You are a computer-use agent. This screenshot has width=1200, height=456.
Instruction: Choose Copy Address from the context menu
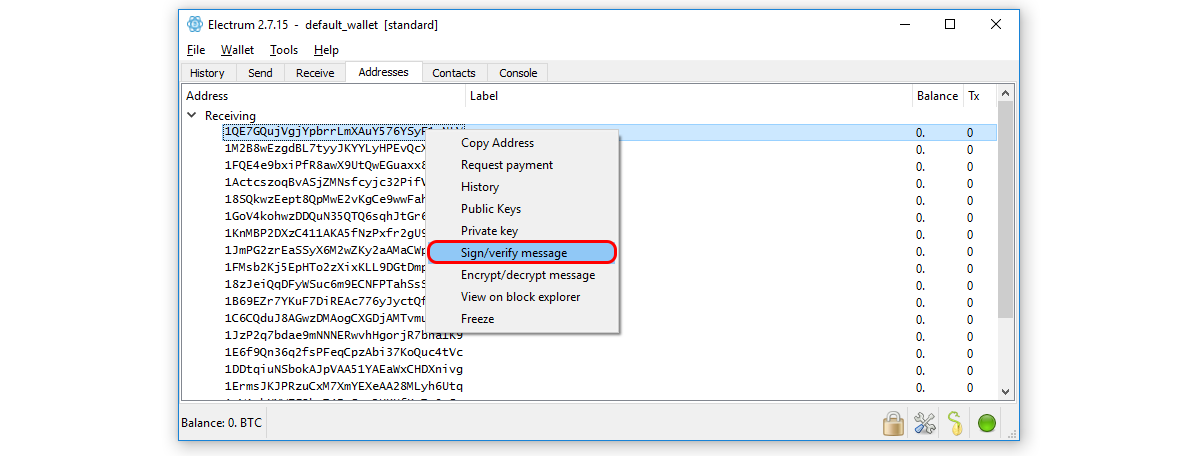pyautogui.click(x=523, y=143)
